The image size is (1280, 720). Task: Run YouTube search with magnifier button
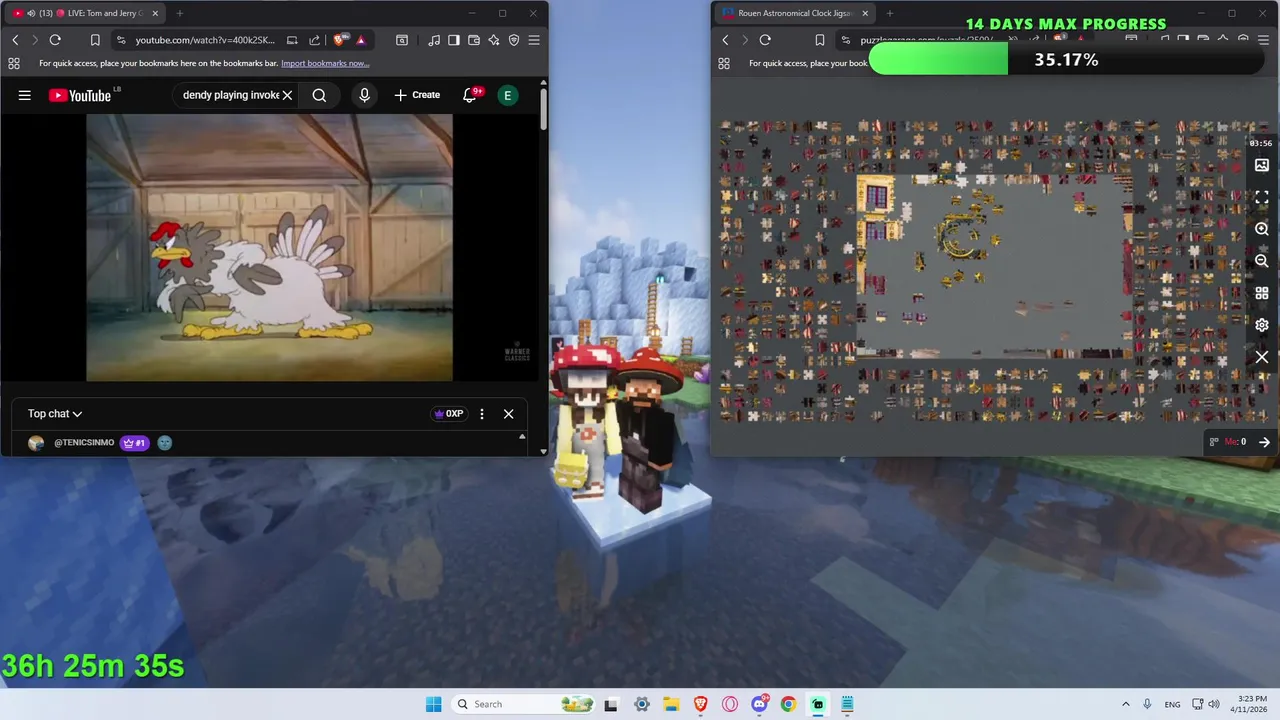319,95
